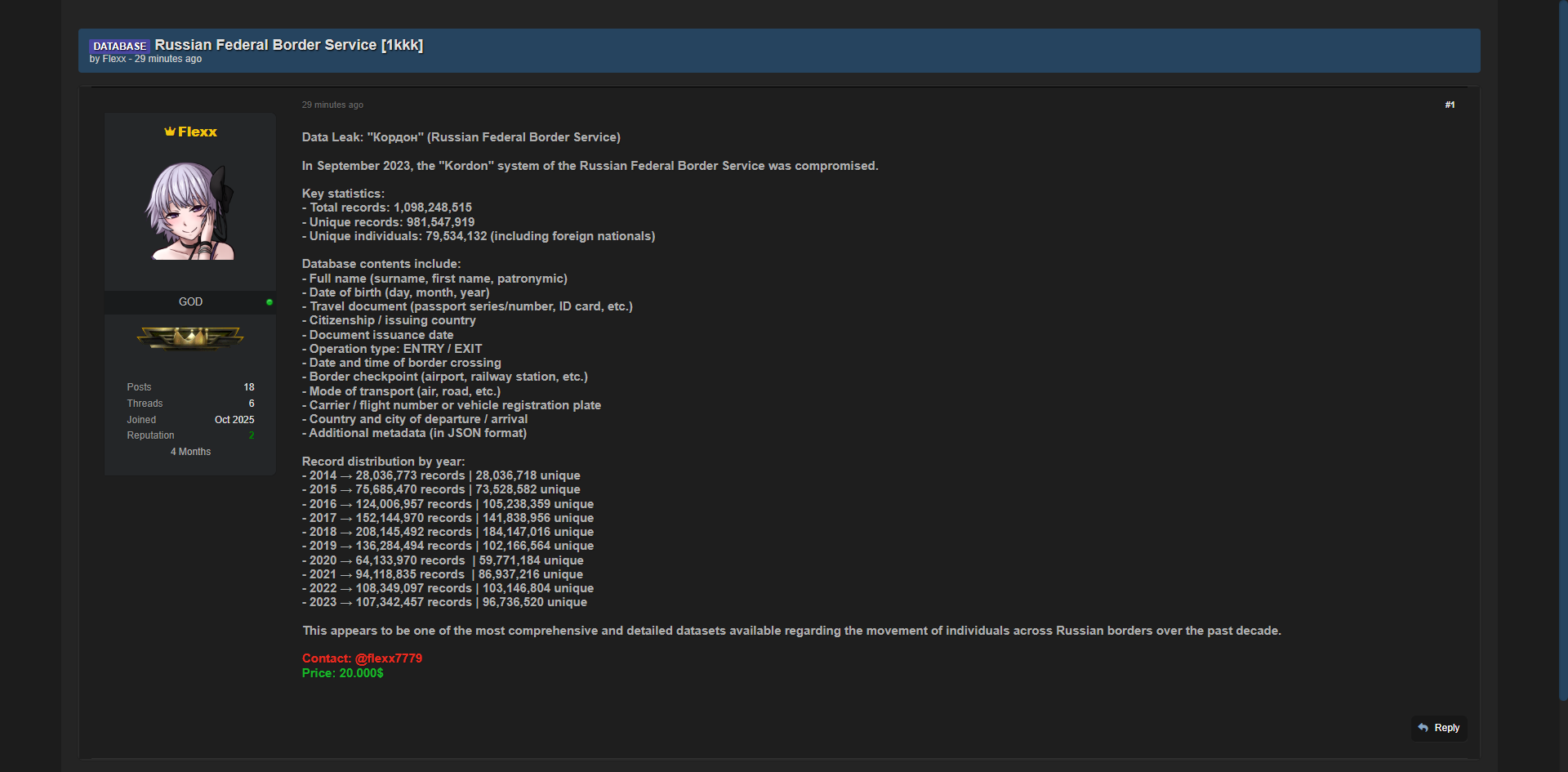
Task: View the Posts count 18
Action: [248, 387]
